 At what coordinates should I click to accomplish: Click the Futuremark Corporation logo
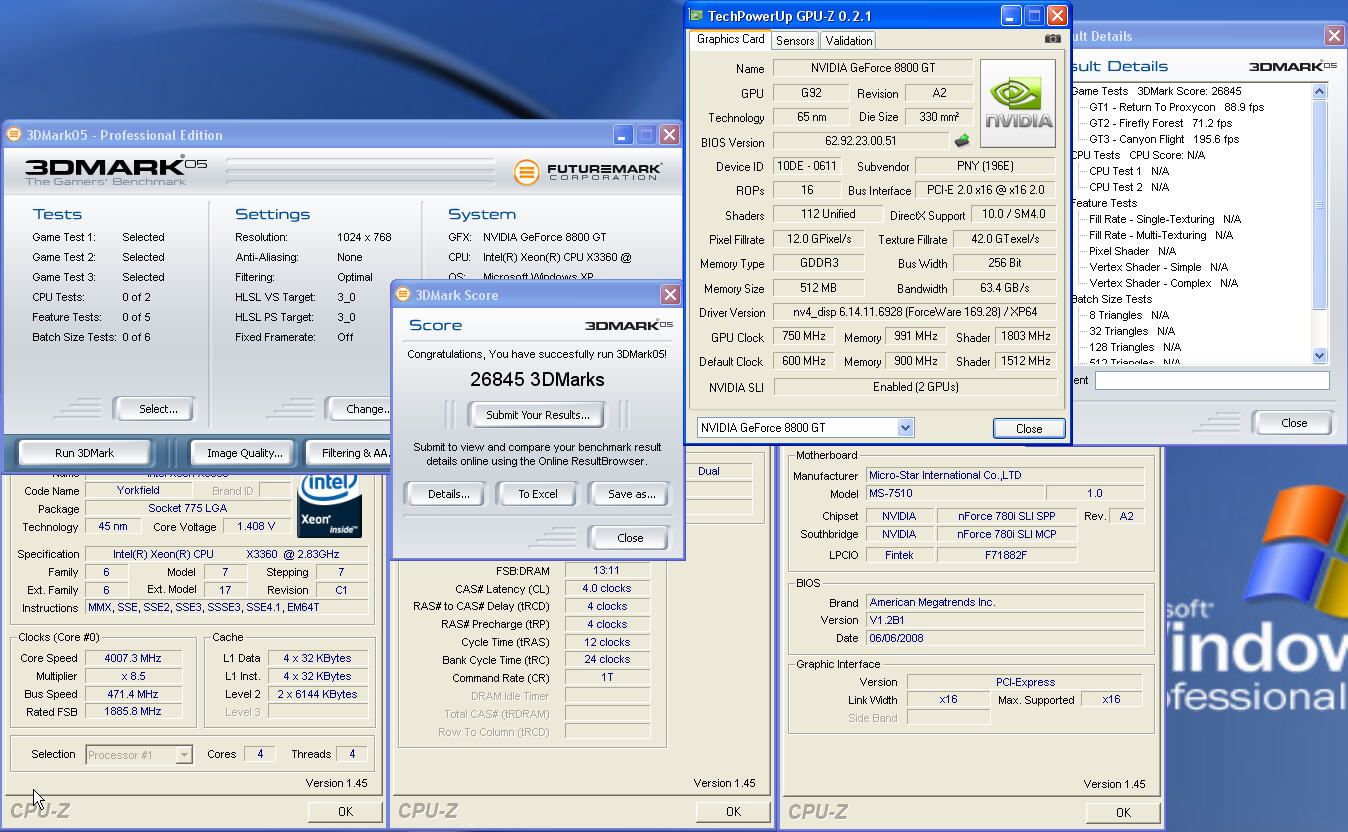586,171
